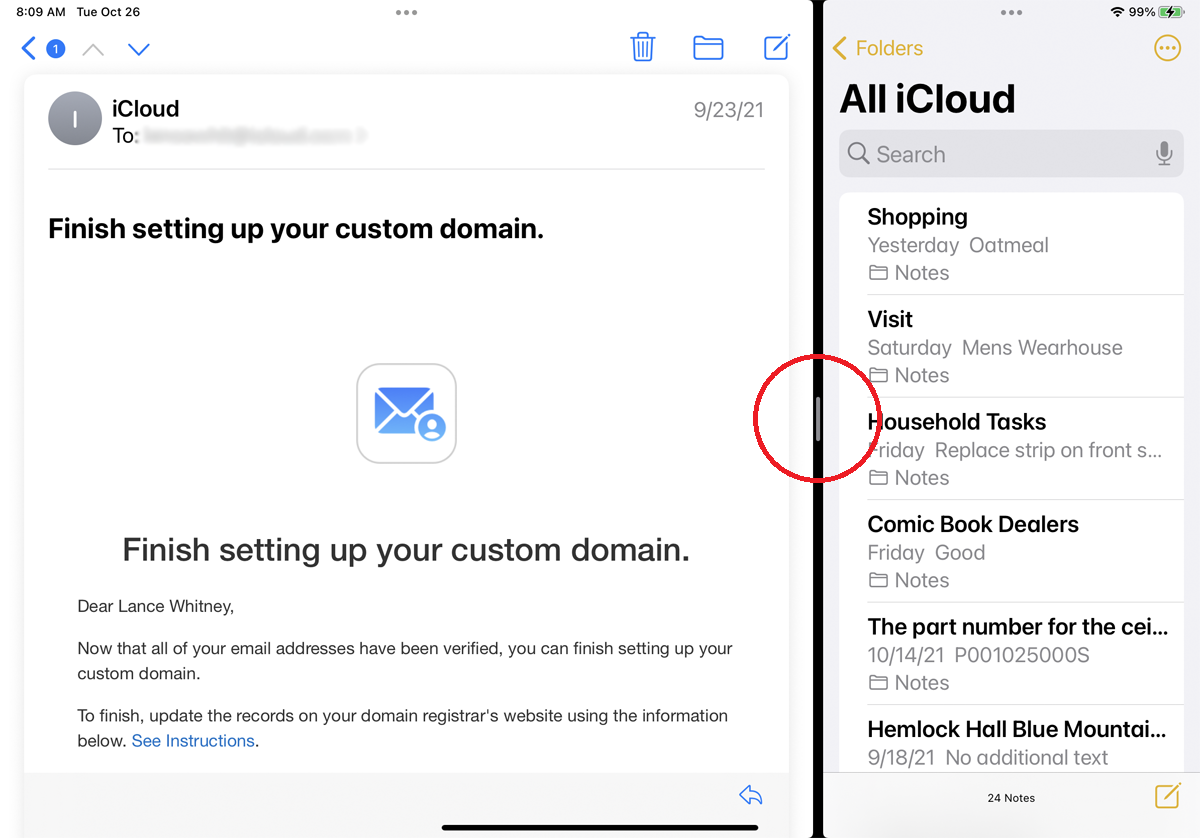
Task: Reply to the iCloud email
Action: (750, 795)
